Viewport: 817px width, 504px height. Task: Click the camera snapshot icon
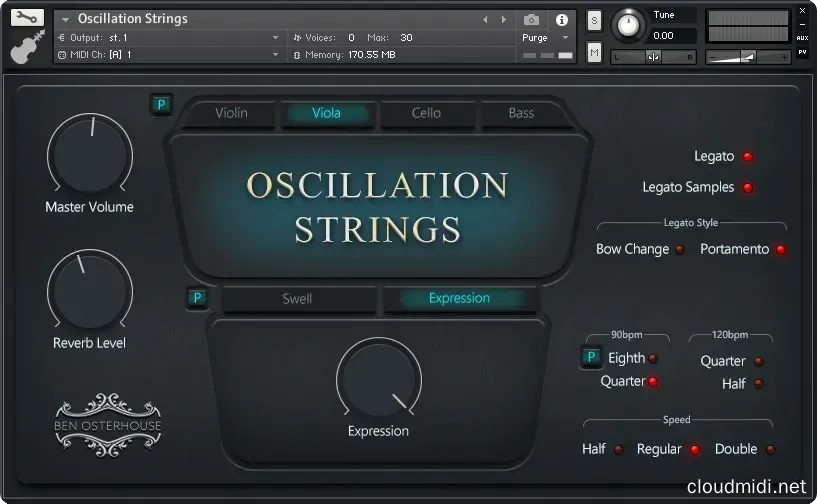point(532,19)
